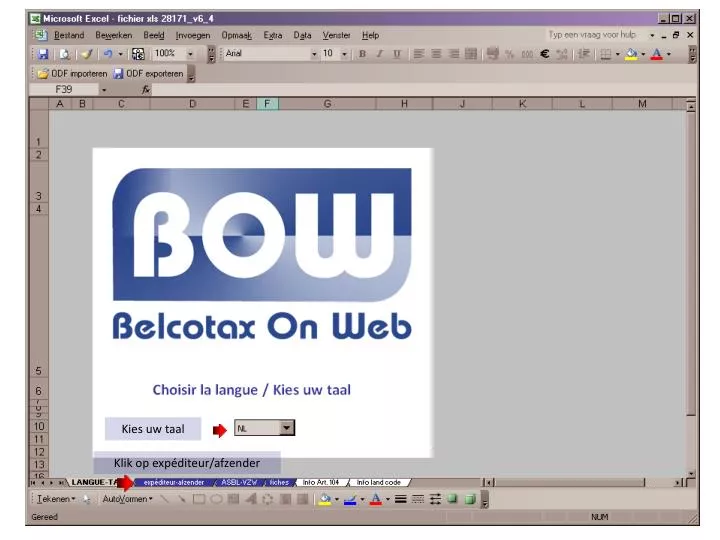Image resolution: width=720 pixels, height=540 pixels.
Task: Center text with the toolbar button
Action: (436, 54)
